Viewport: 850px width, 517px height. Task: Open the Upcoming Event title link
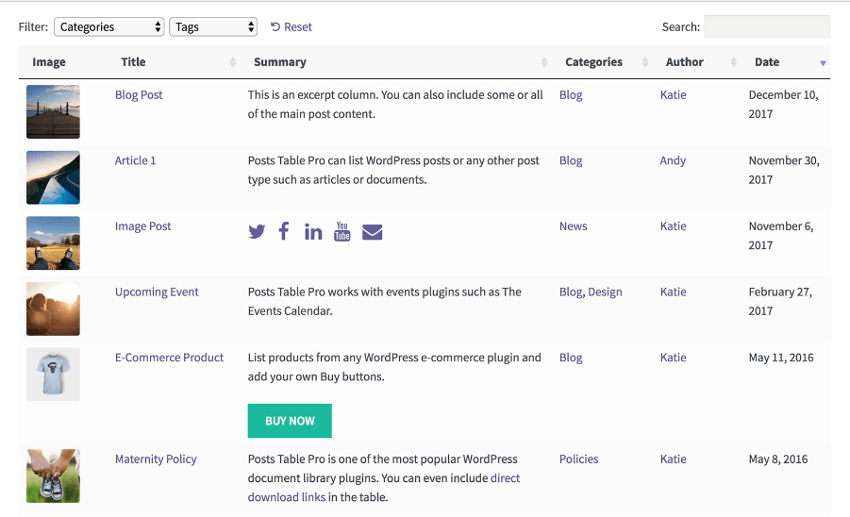pos(156,292)
